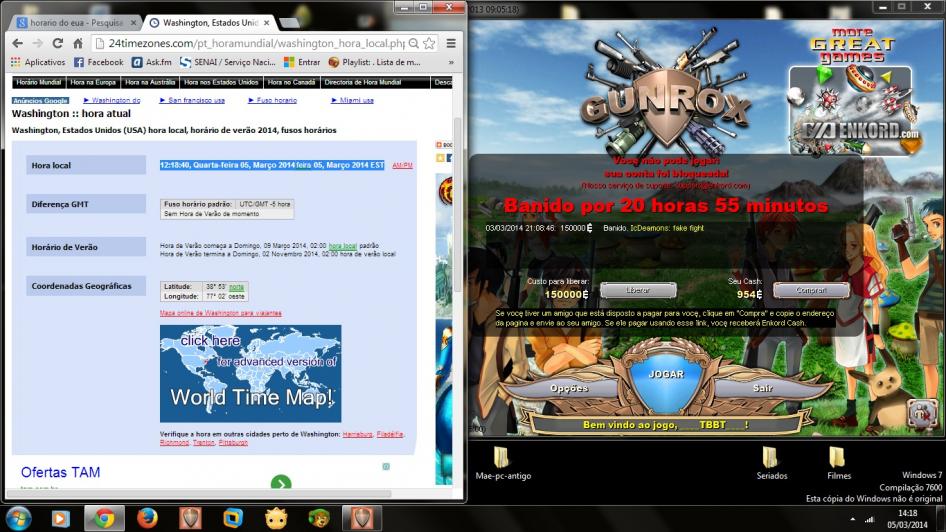
Task: Click the AM/PM link
Action: [x=402, y=165]
